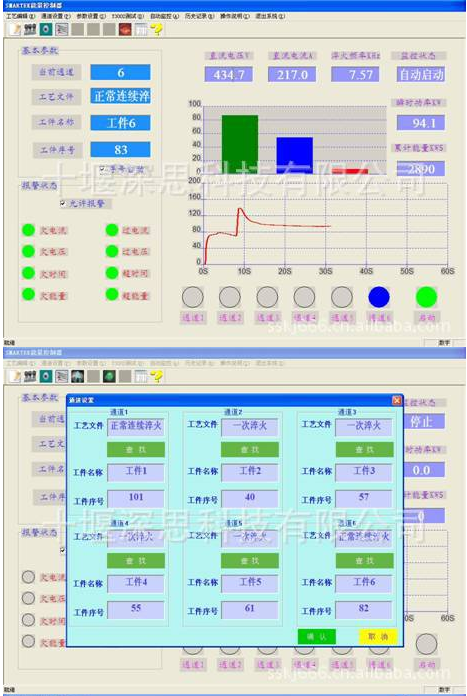Open the 工艺编辑 menu in upper window
467x696 pixels.
20,16
